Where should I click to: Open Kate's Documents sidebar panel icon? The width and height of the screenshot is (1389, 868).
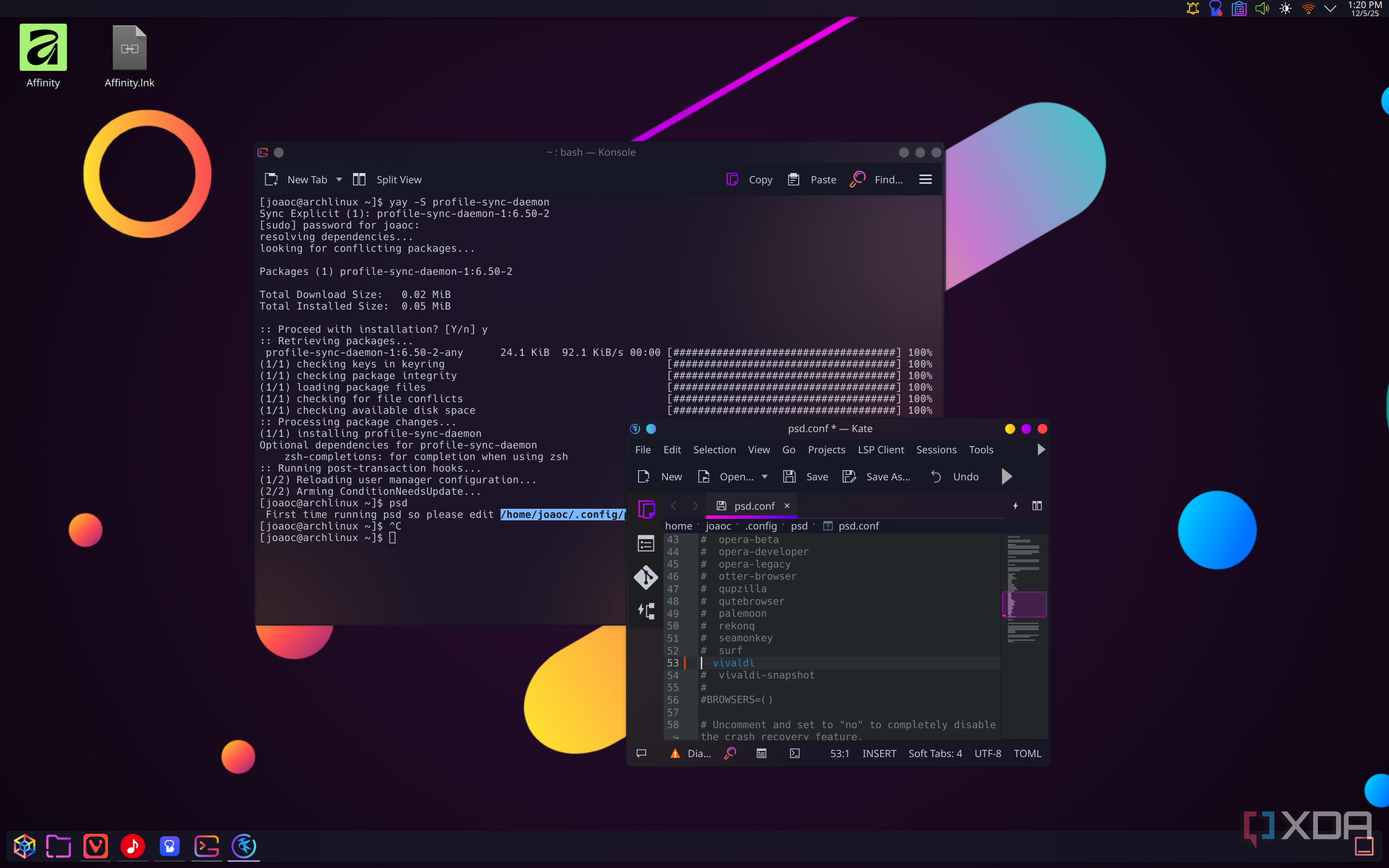646,509
